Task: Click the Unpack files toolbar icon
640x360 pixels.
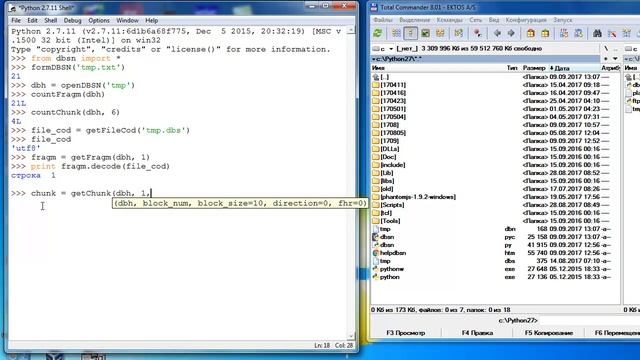Action: click(545, 33)
